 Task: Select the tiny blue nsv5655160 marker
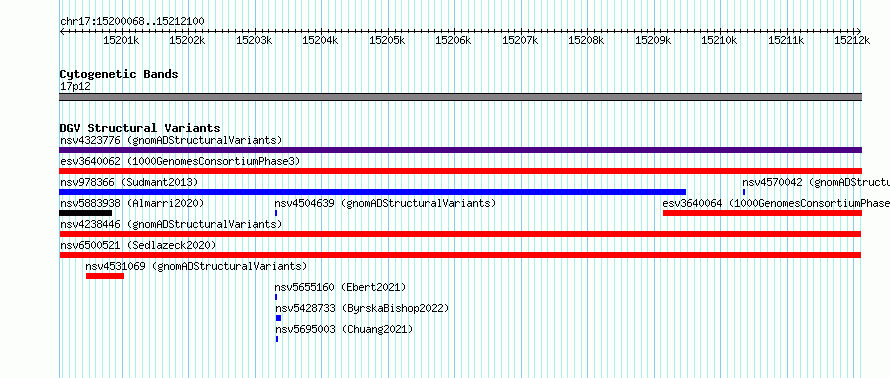click(276, 297)
